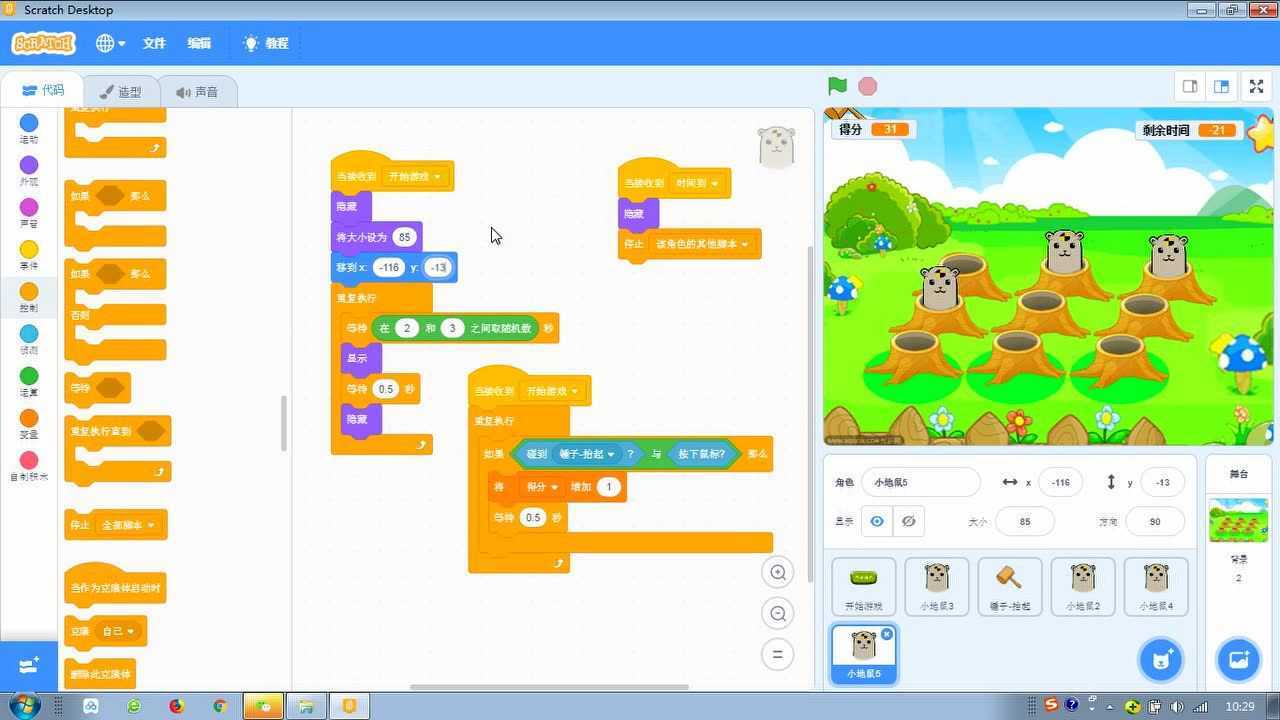Viewport: 1280px width, 720px height.
Task: Click the choose a backdrop button
Action: tap(1238, 659)
